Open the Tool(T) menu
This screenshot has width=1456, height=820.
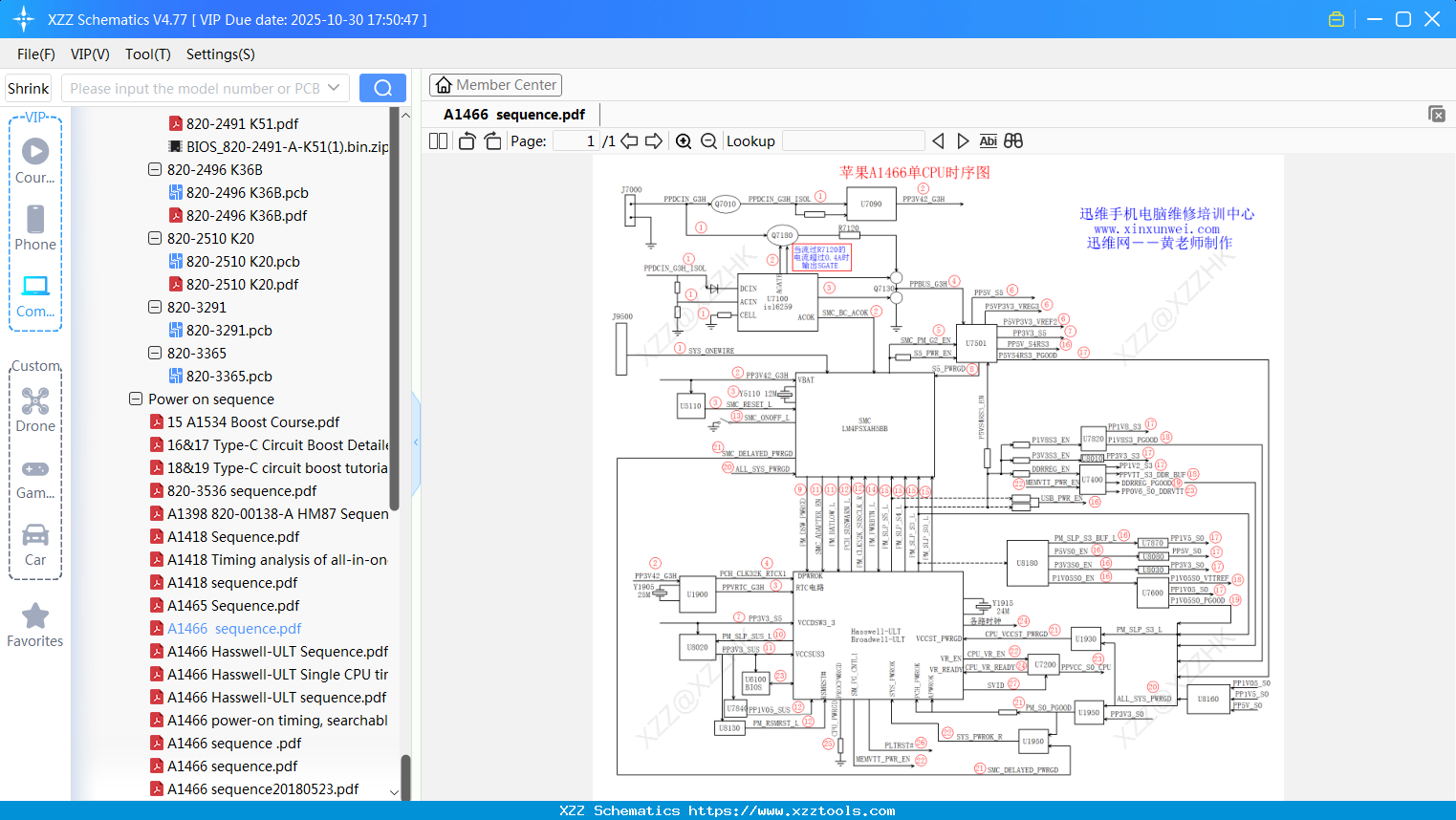coord(147,54)
